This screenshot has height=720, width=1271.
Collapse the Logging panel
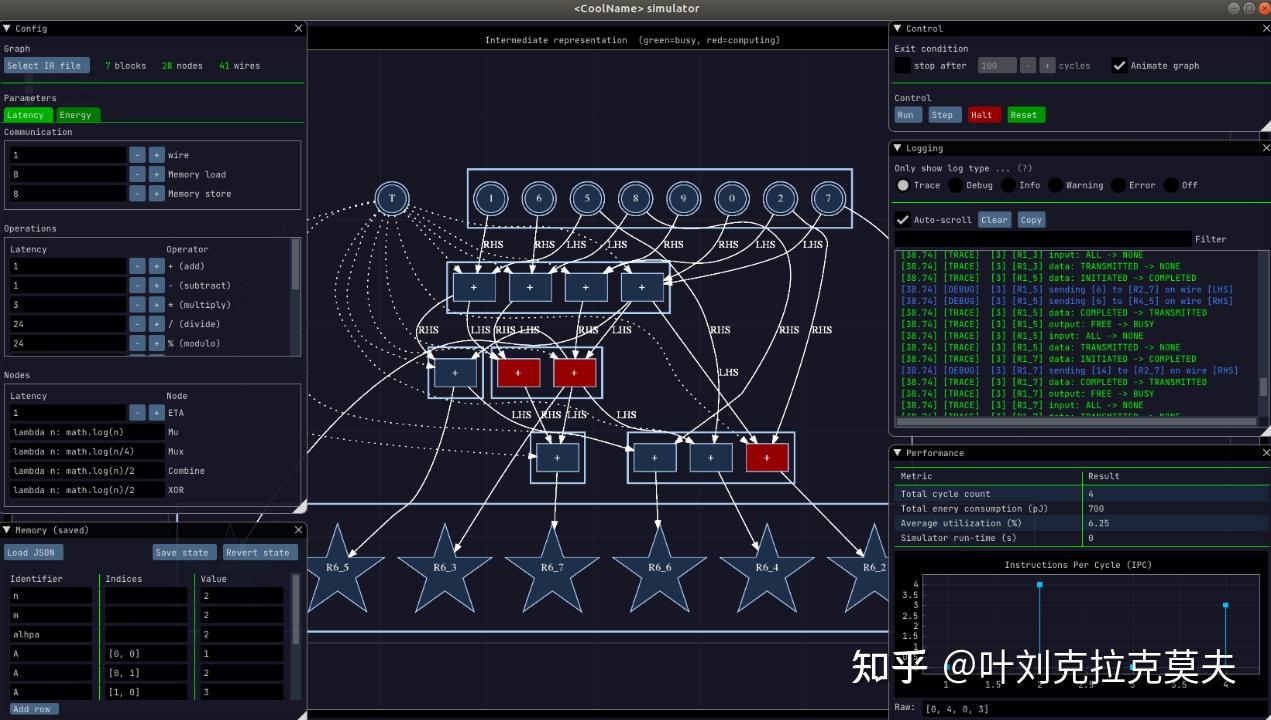click(897, 147)
